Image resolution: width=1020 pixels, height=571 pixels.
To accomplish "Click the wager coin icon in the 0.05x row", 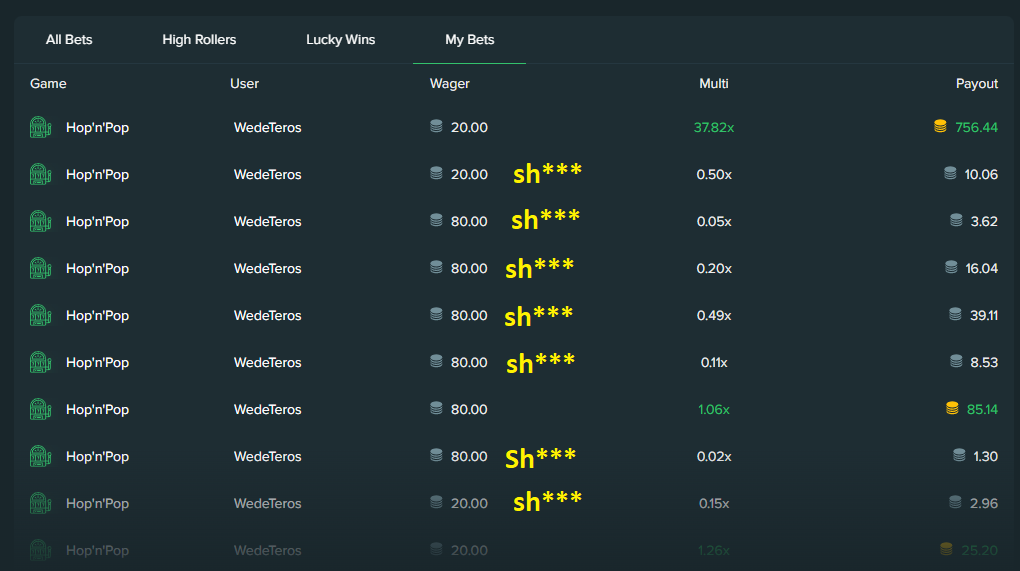I will pyautogui.click(x=436, y=220).
